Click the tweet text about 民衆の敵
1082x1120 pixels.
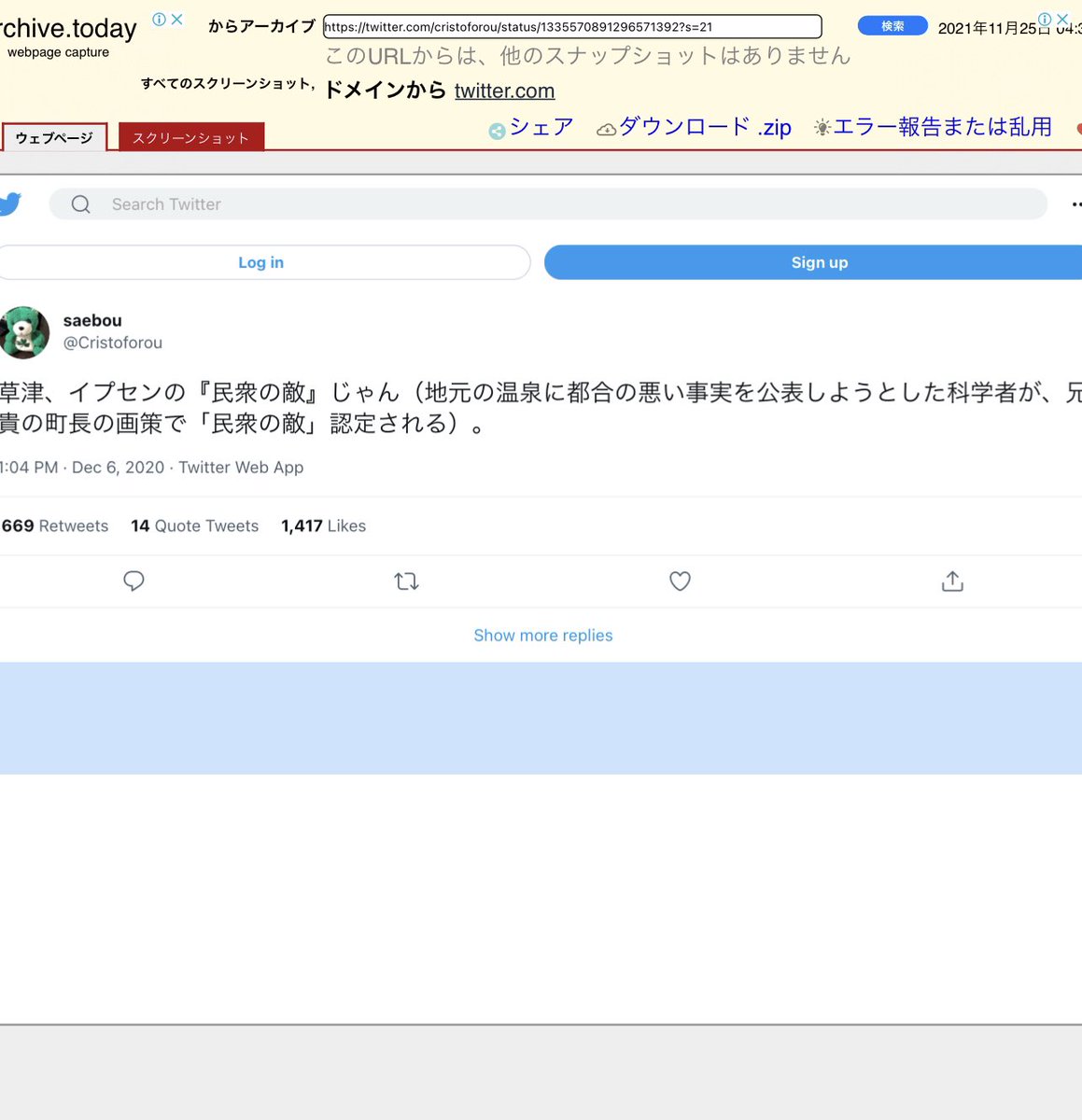(541, 408)
